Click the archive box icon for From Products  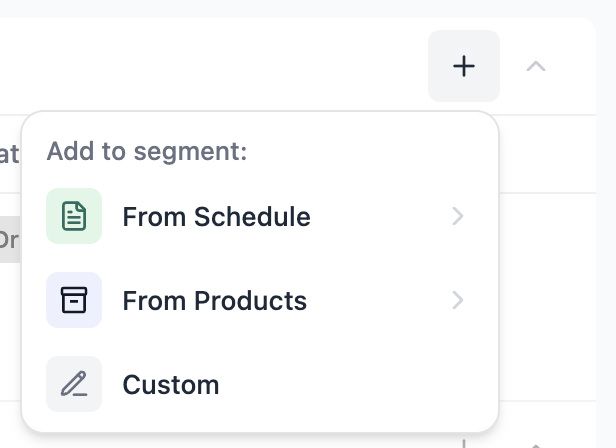pos(74,300)
